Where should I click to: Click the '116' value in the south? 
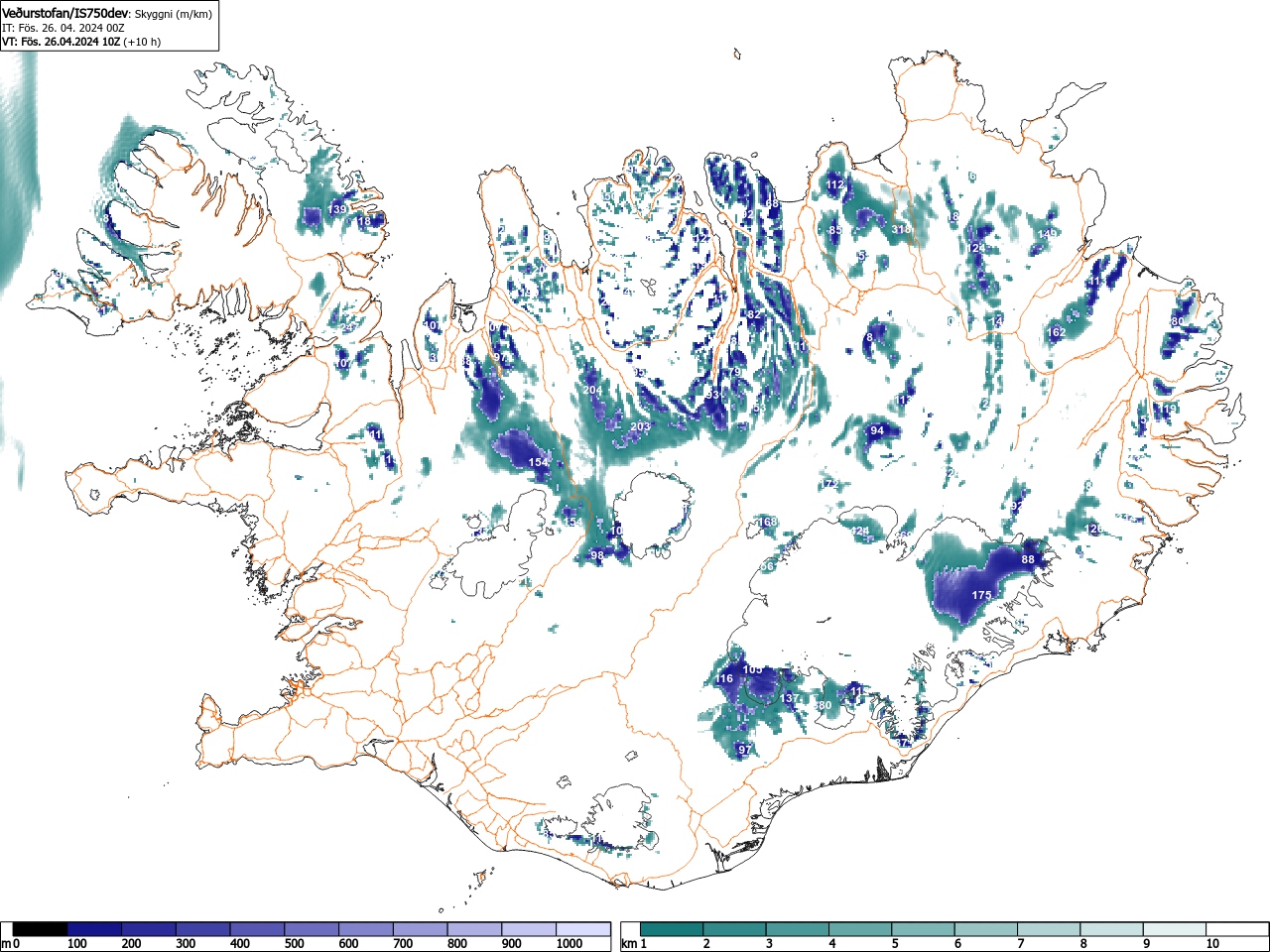724,679
